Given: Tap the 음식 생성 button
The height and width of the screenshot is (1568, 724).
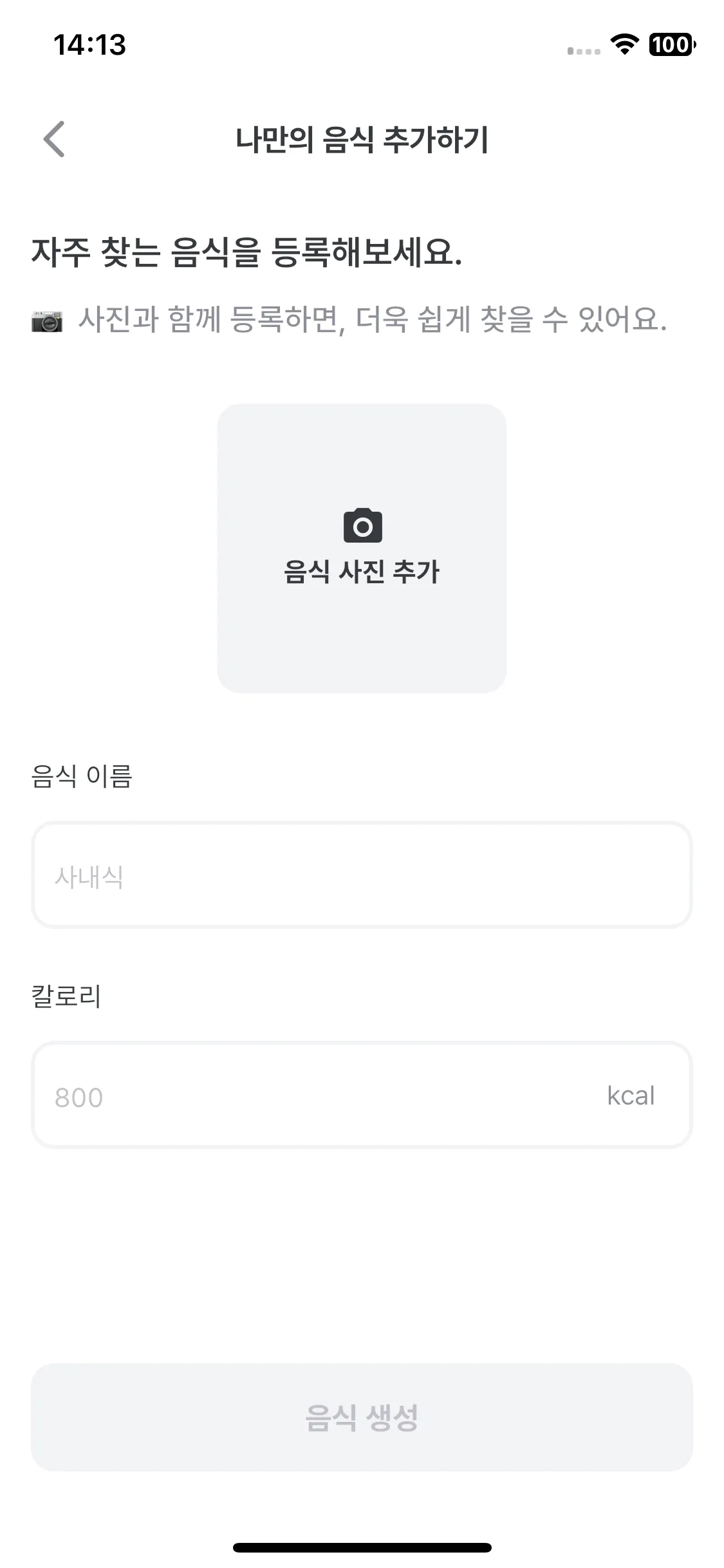Looking at the screenshot, I should click(x=362, y=1417).
